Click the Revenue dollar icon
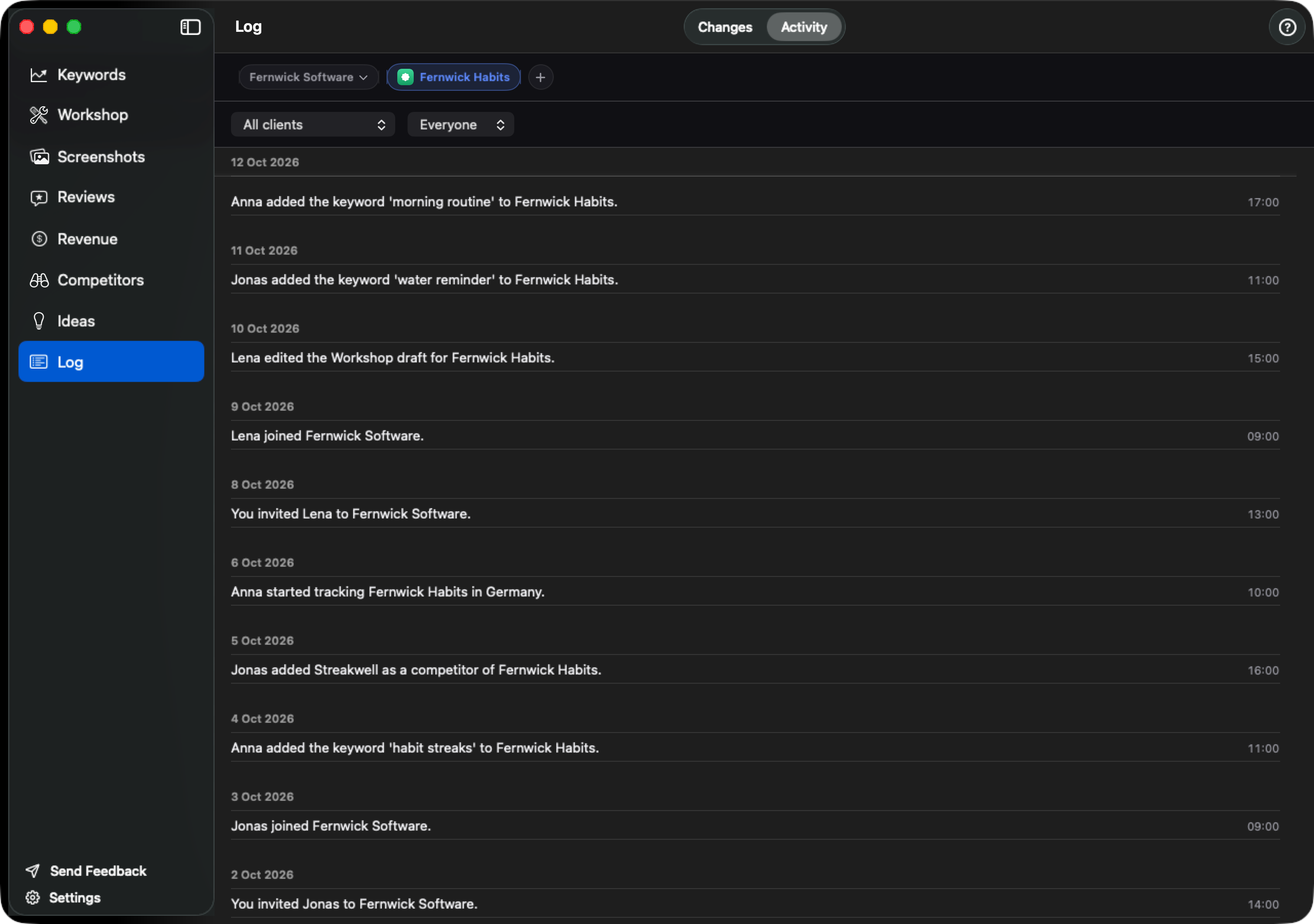 pos(38,239)
